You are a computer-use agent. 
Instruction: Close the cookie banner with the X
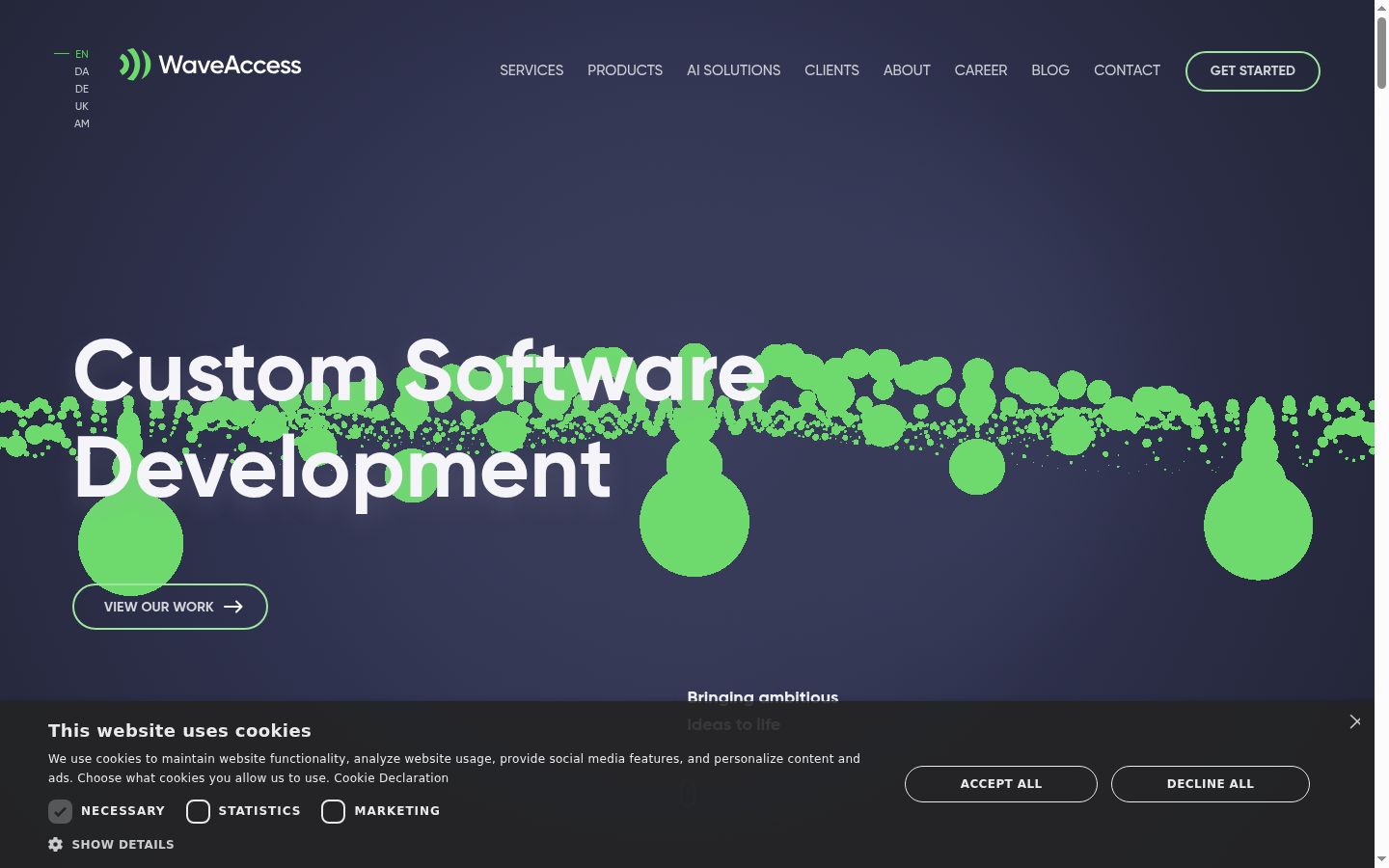(1355, 721)
